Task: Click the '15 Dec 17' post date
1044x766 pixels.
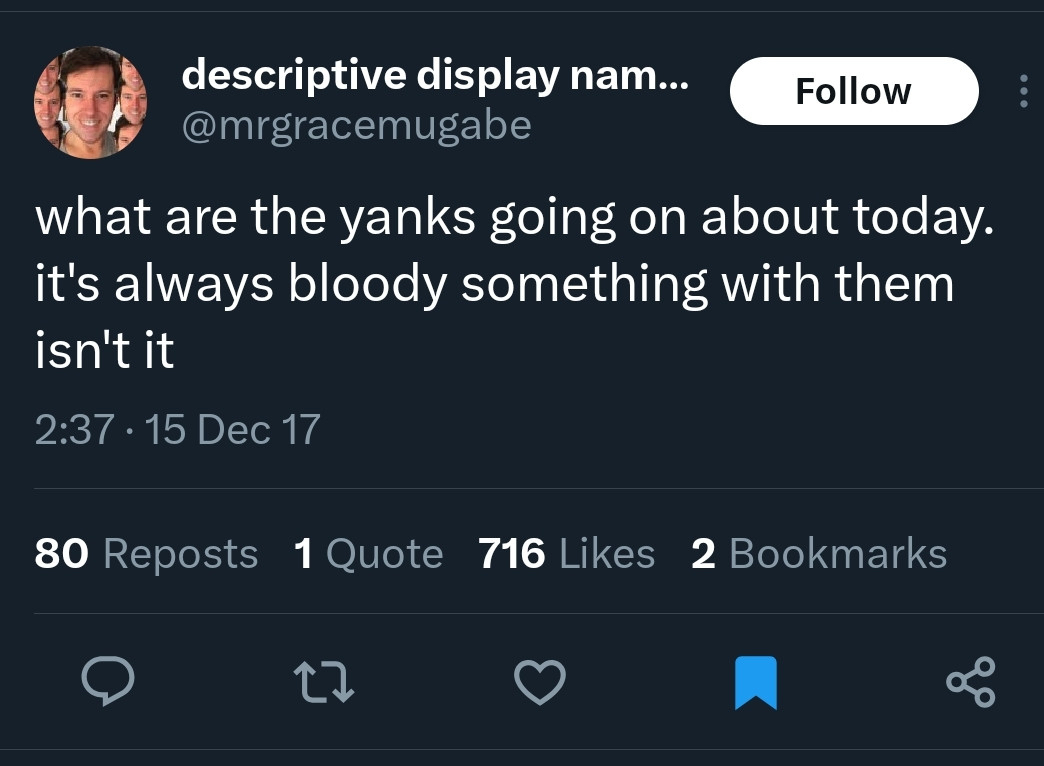Action: coord(232,430)
